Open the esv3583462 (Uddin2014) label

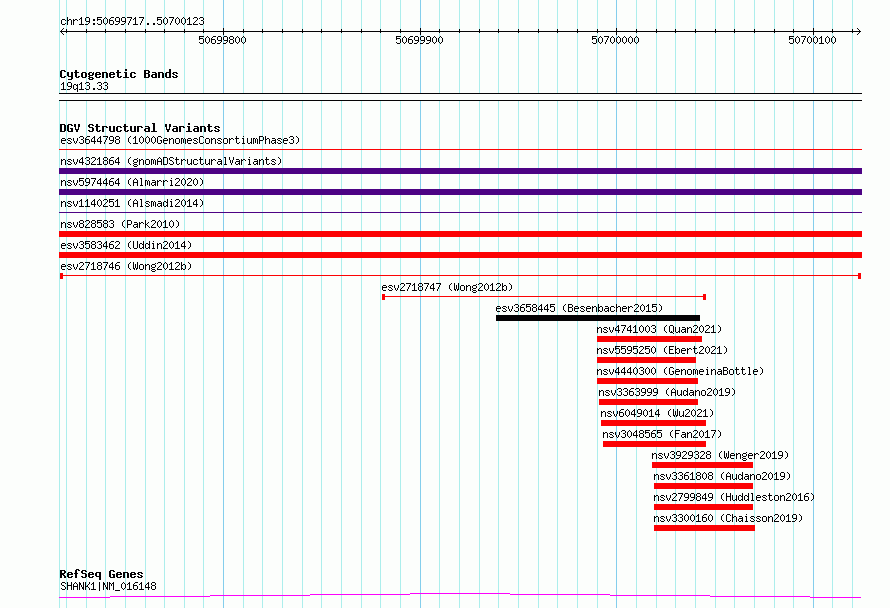(x=126, y=245)
